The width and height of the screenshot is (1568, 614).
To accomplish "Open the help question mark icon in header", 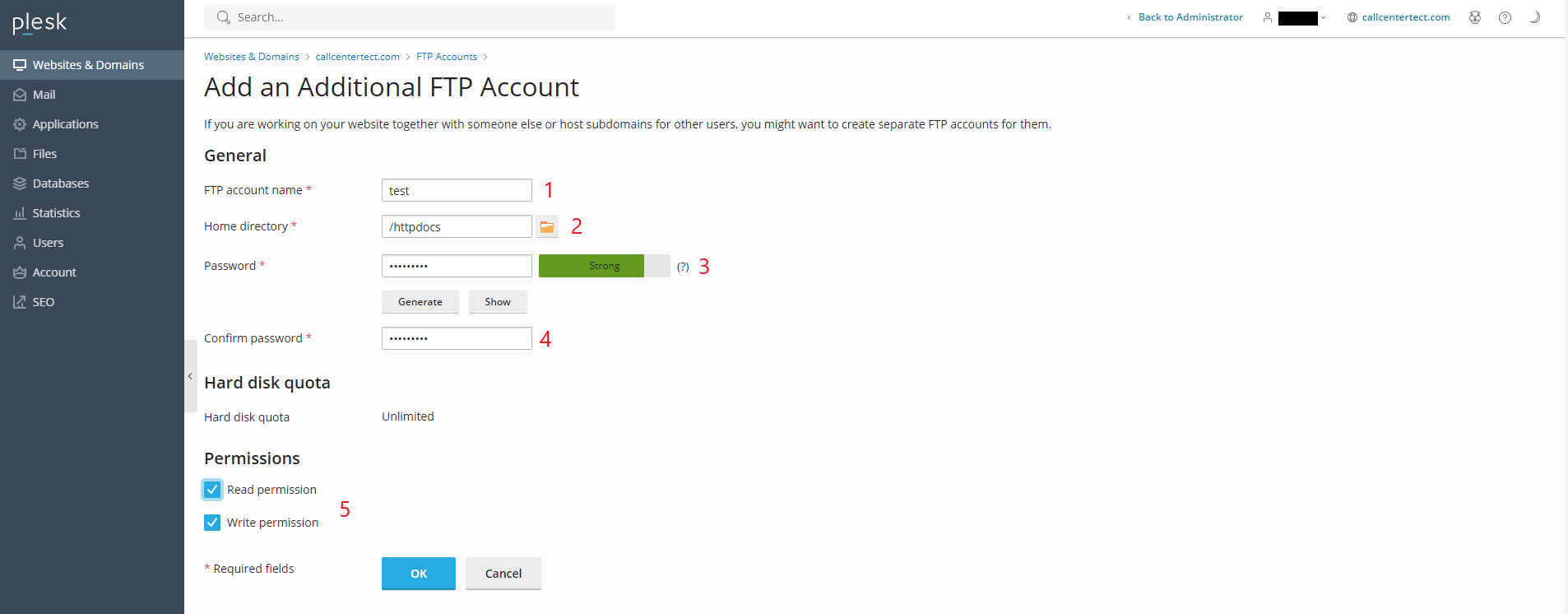I will tap(1505, 17).
